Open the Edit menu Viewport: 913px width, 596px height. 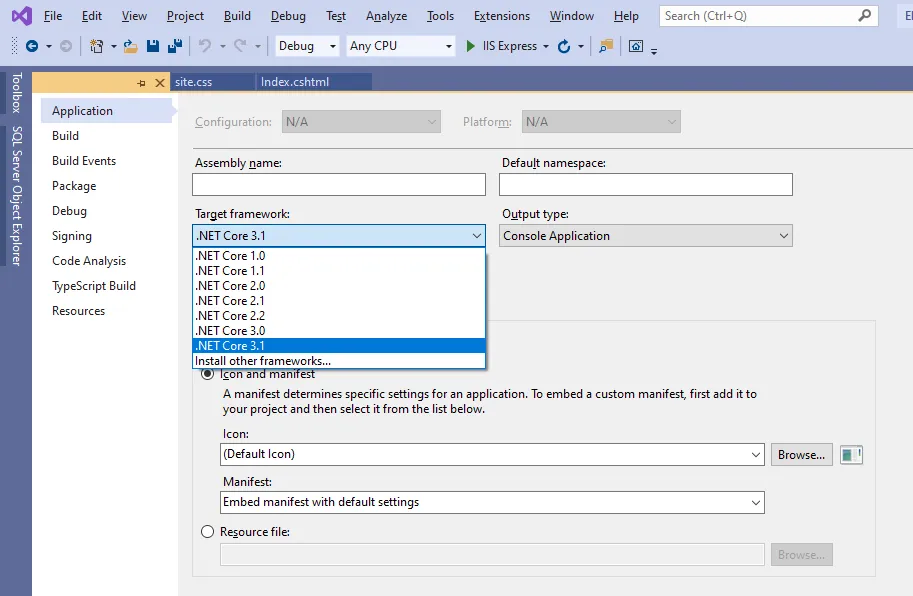(x=91, y=16)
